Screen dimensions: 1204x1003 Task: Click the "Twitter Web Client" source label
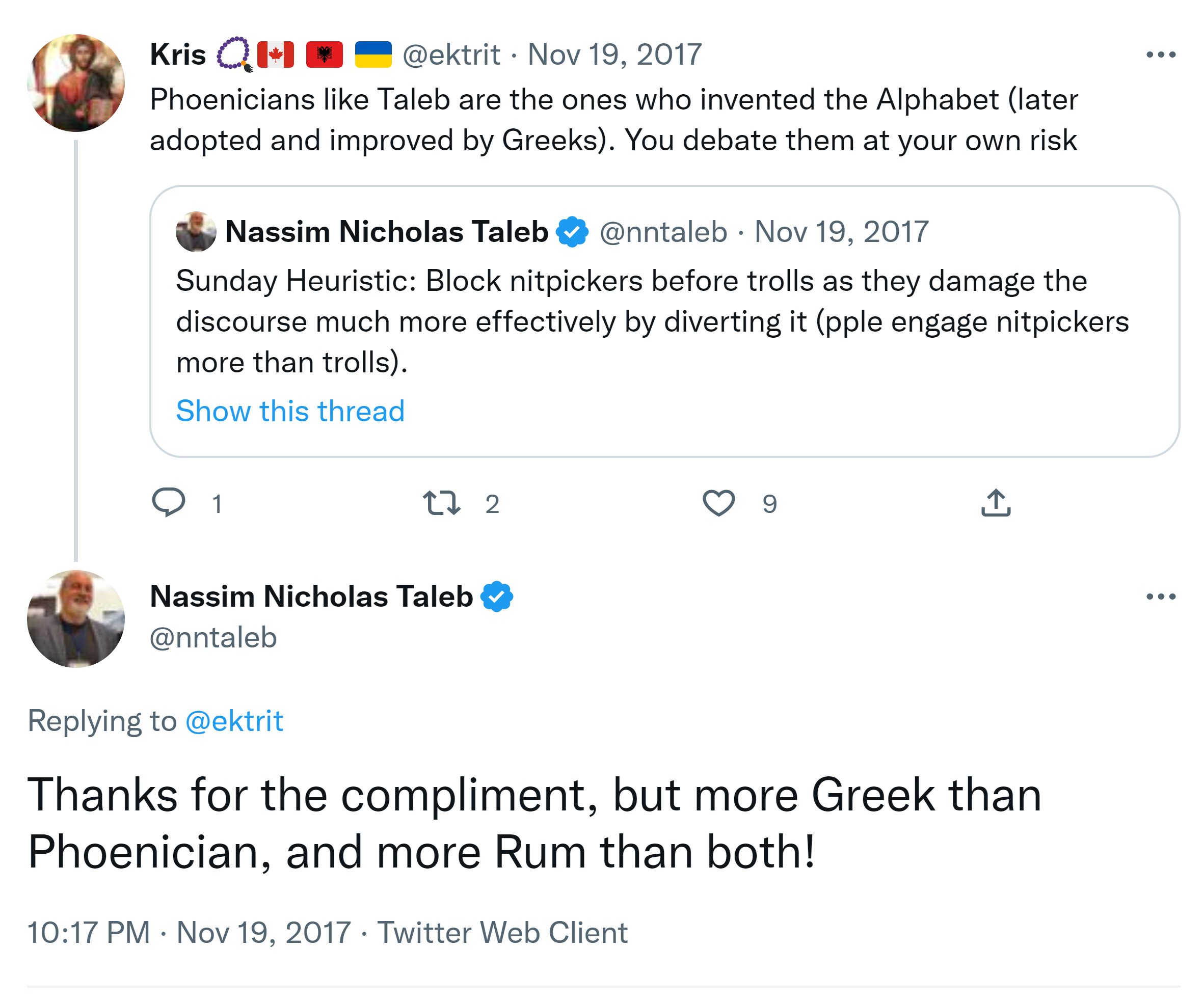502,933
